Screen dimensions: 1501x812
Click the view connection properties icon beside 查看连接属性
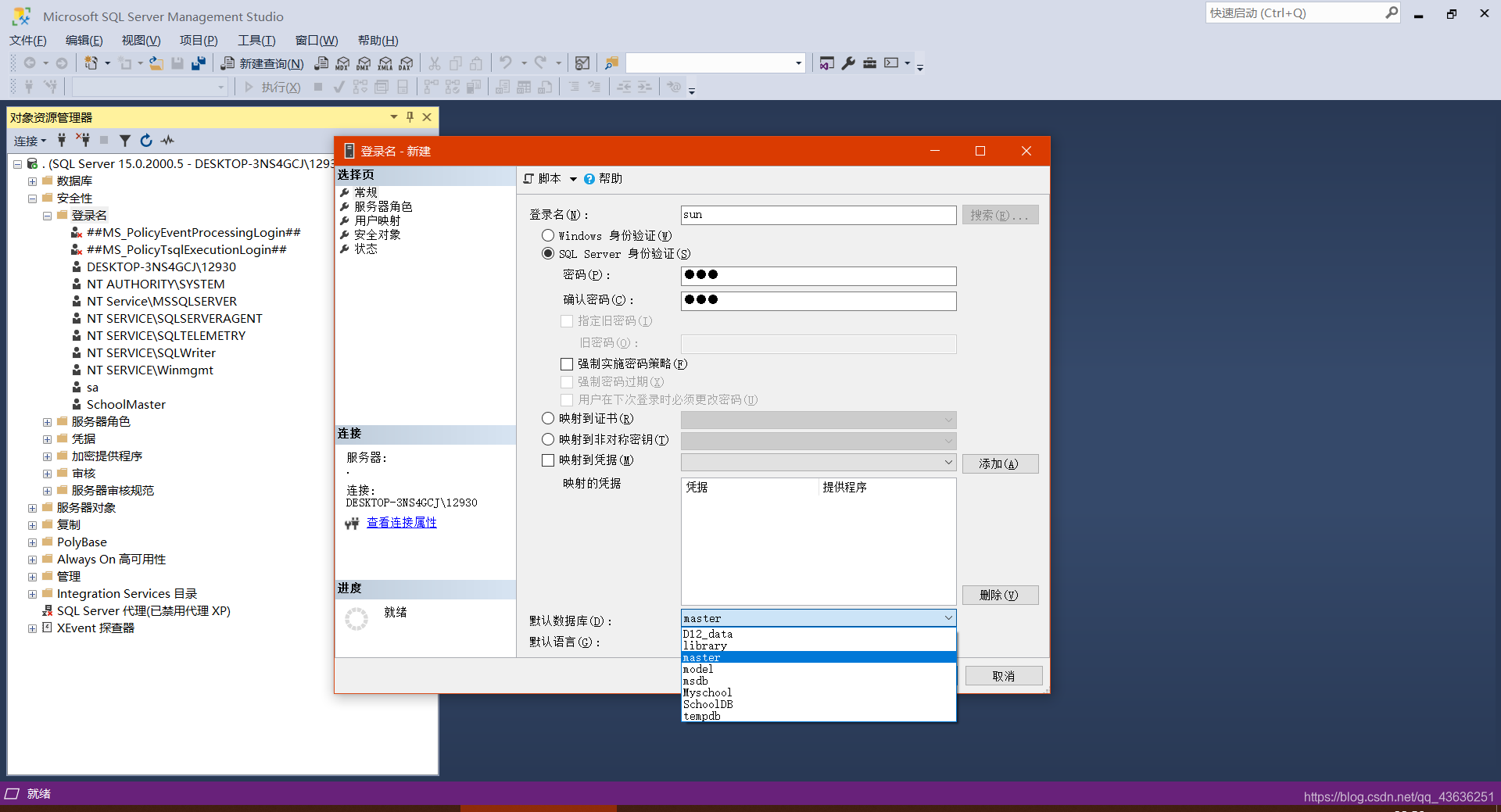pyautogui.click(x=352, y=524)
